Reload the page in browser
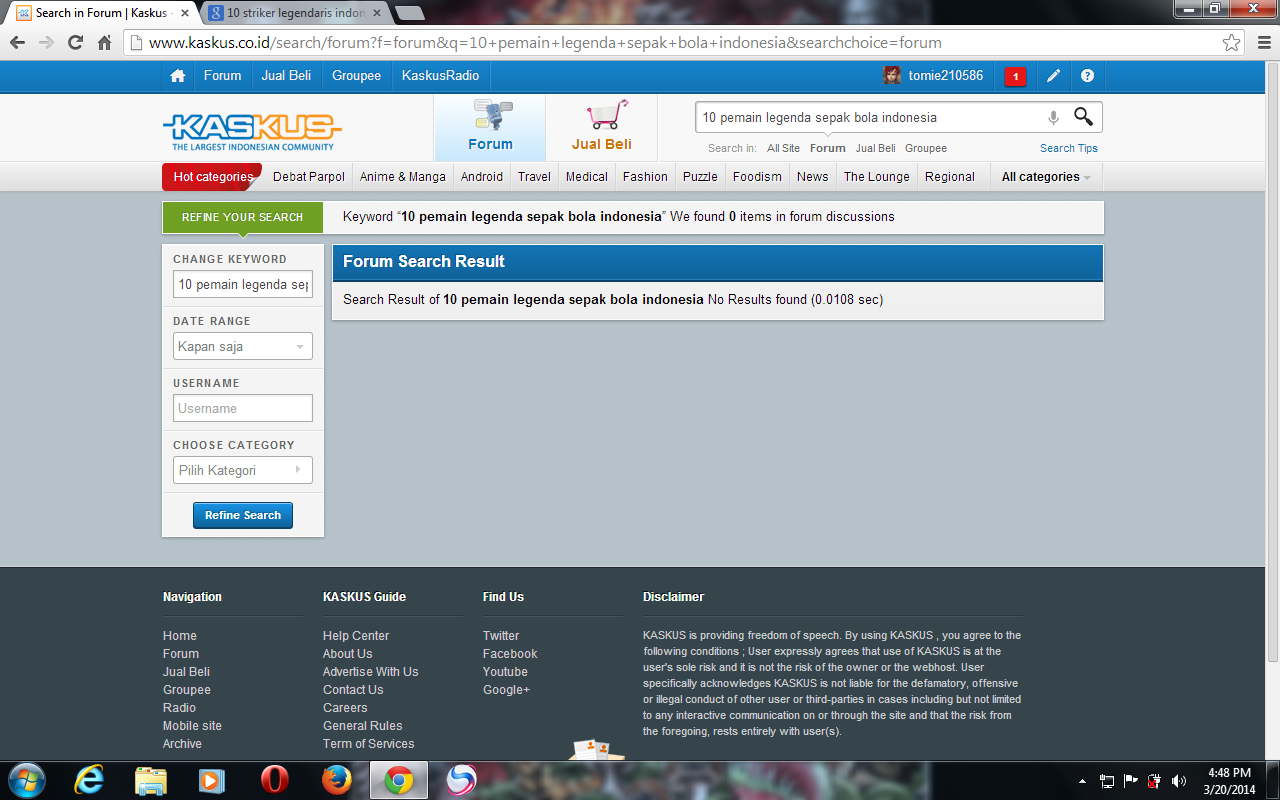The width and height of the screenshot is (1280, 800). tap(75, 43)
